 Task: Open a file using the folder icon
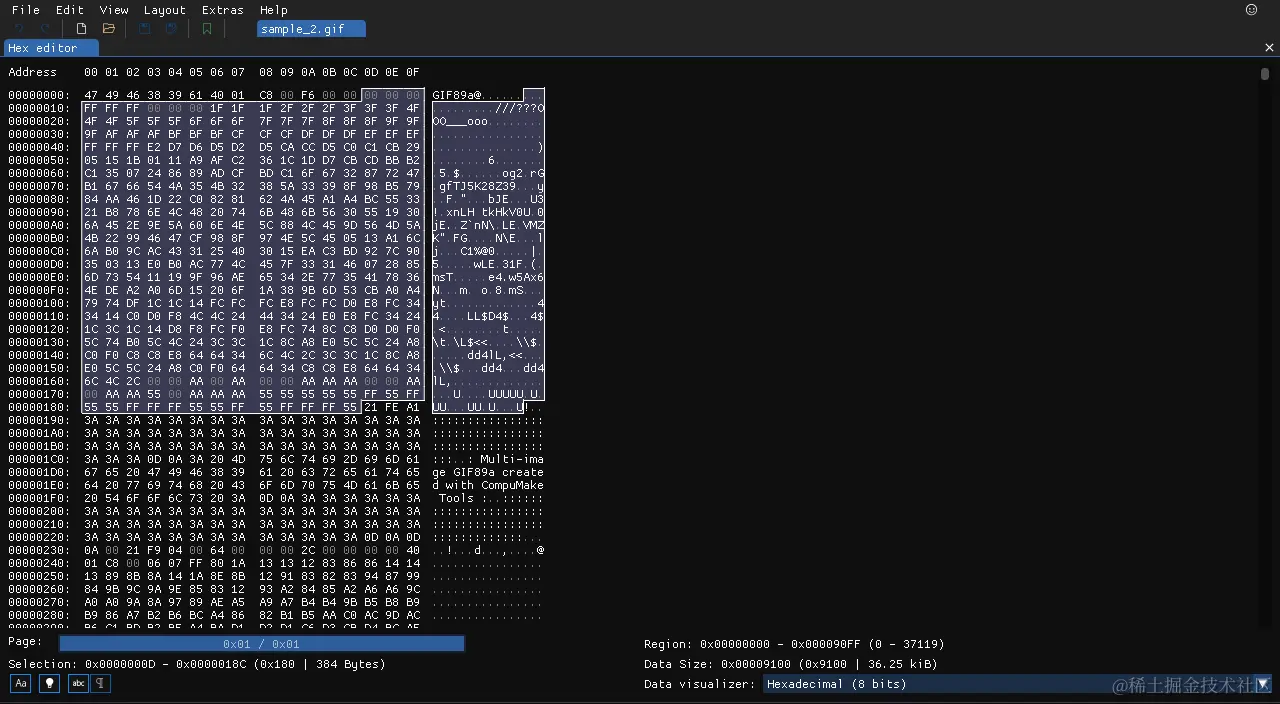coord(109,29)
